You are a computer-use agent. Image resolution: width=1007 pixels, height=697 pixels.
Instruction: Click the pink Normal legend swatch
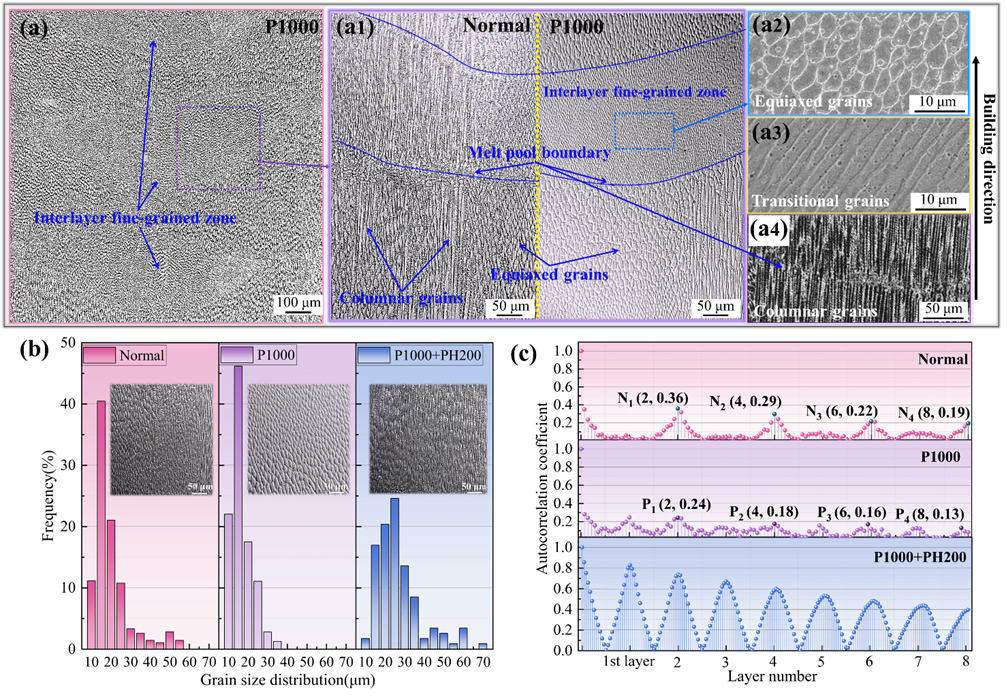tap(100, 355)
